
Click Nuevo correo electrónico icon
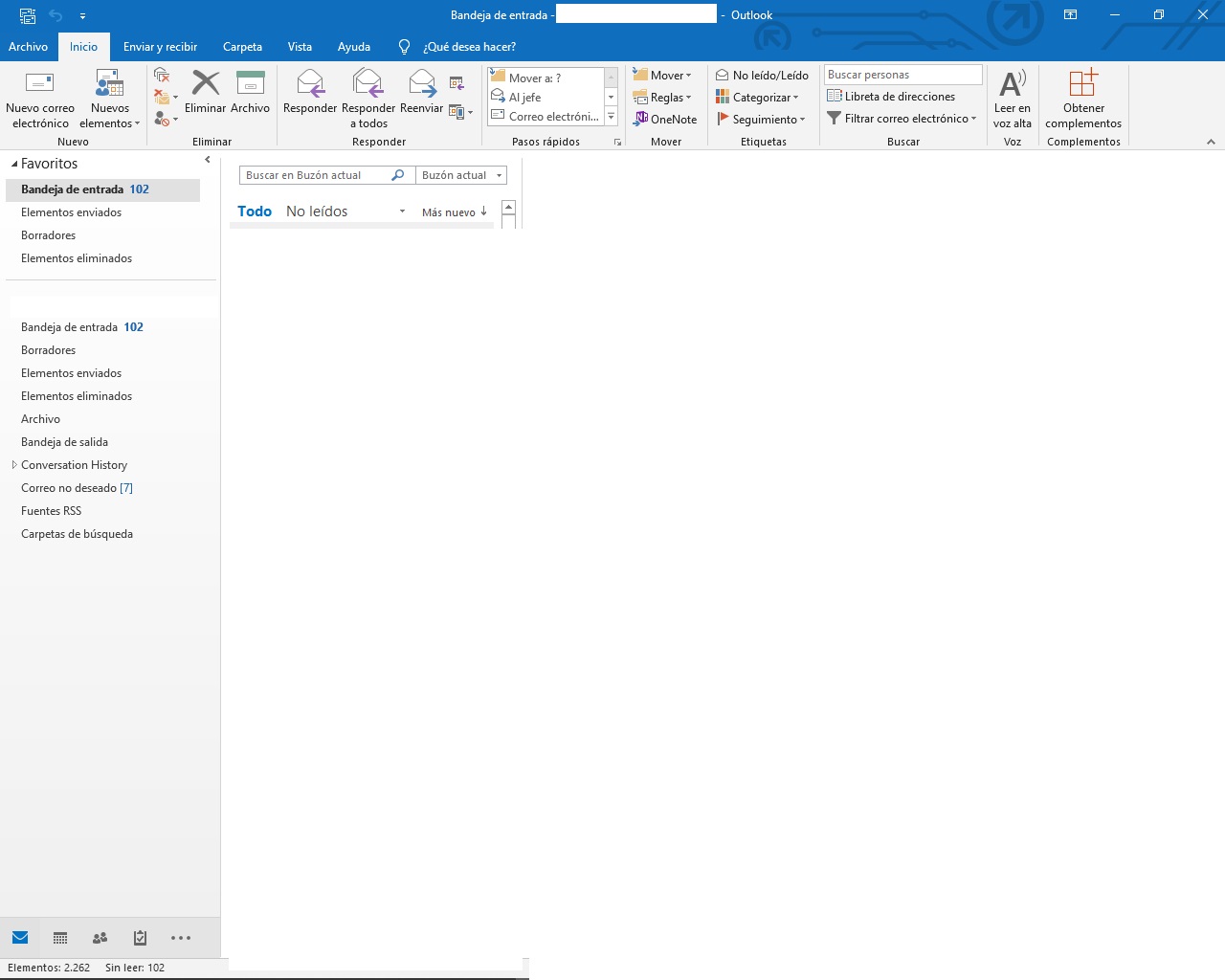pyautogui.click(x=39, y=83)
